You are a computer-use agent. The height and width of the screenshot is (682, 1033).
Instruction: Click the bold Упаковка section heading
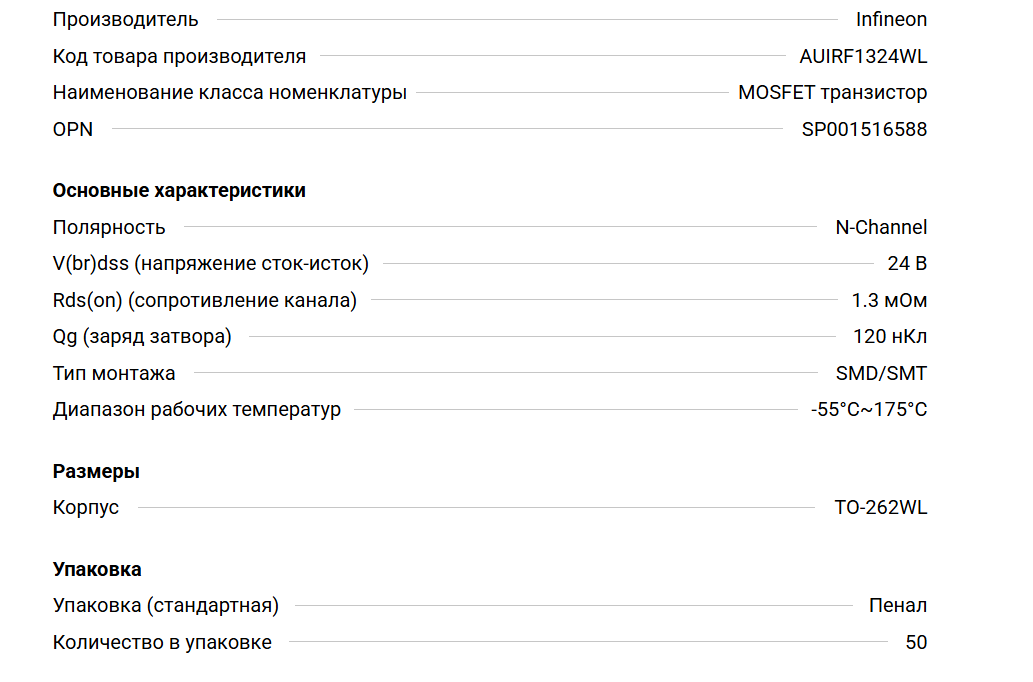[x=97, y=569]
